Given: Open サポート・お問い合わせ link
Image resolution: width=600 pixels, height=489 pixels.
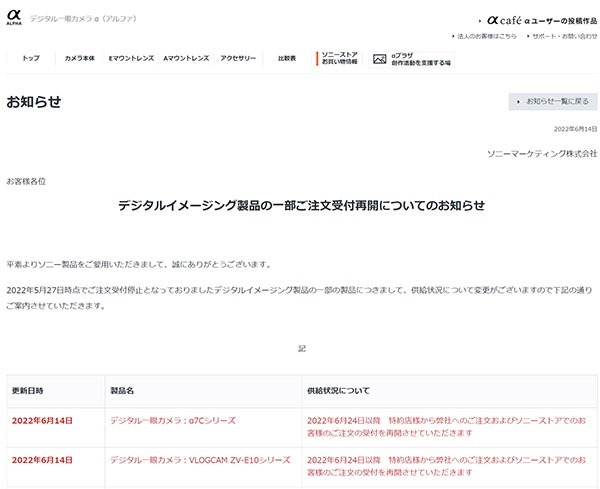Looking at the screenshot, I should pyautogui.click(x=564, y=36).
